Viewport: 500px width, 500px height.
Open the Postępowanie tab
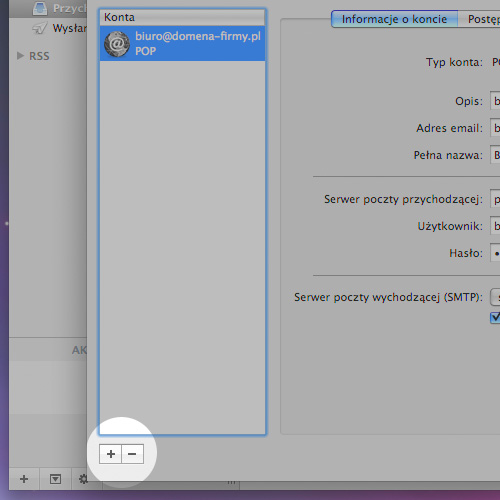coord(479,19)
